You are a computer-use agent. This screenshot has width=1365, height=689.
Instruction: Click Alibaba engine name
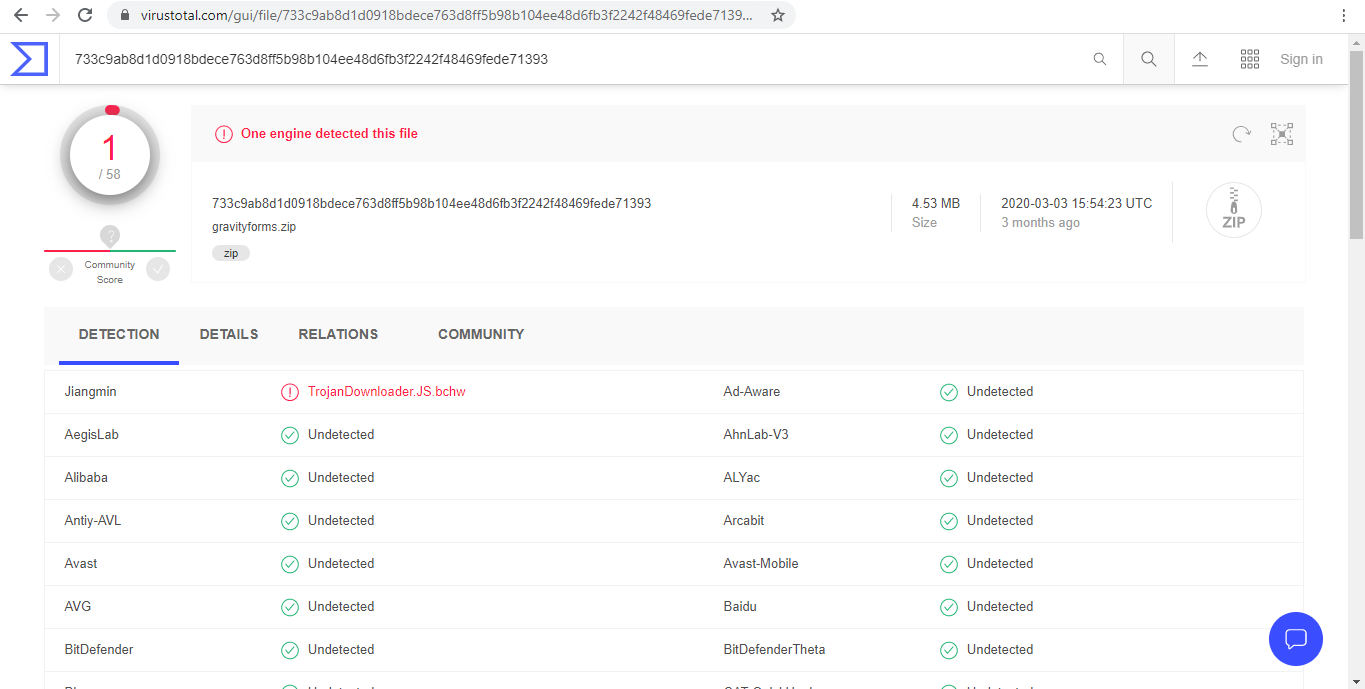point(86,478)
